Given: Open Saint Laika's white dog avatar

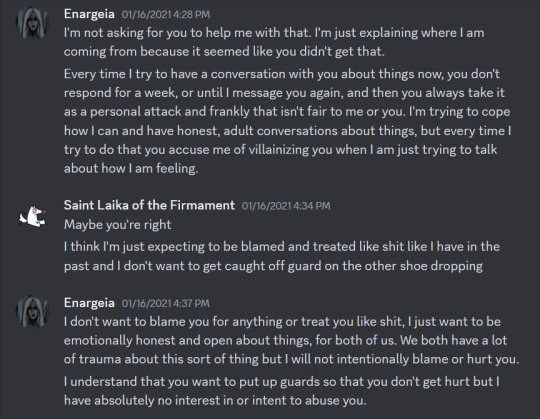Looking at the screenshot, I should coord(32,217).
